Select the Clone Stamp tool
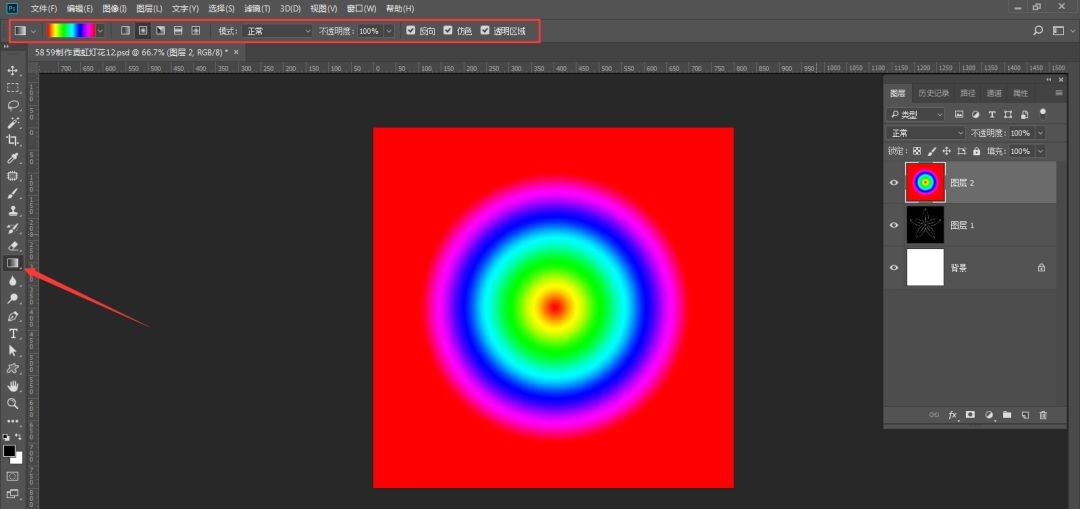The height and width of the screenshot is (509, 1080). (x=12, y=211)
